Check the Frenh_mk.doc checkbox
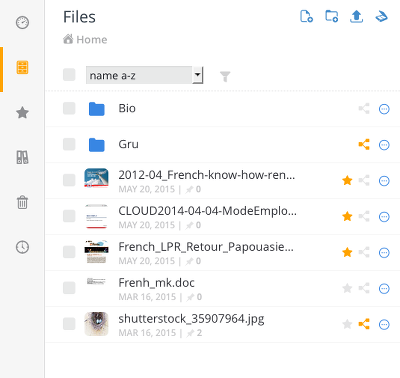 pos(69,288)
